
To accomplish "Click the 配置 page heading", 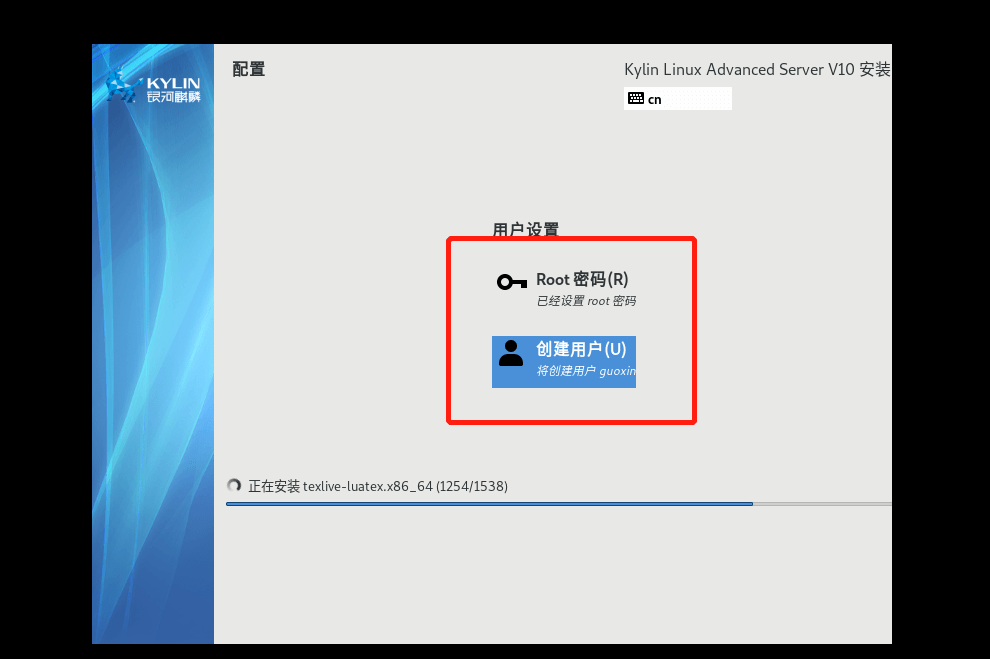I will (248, 69).
